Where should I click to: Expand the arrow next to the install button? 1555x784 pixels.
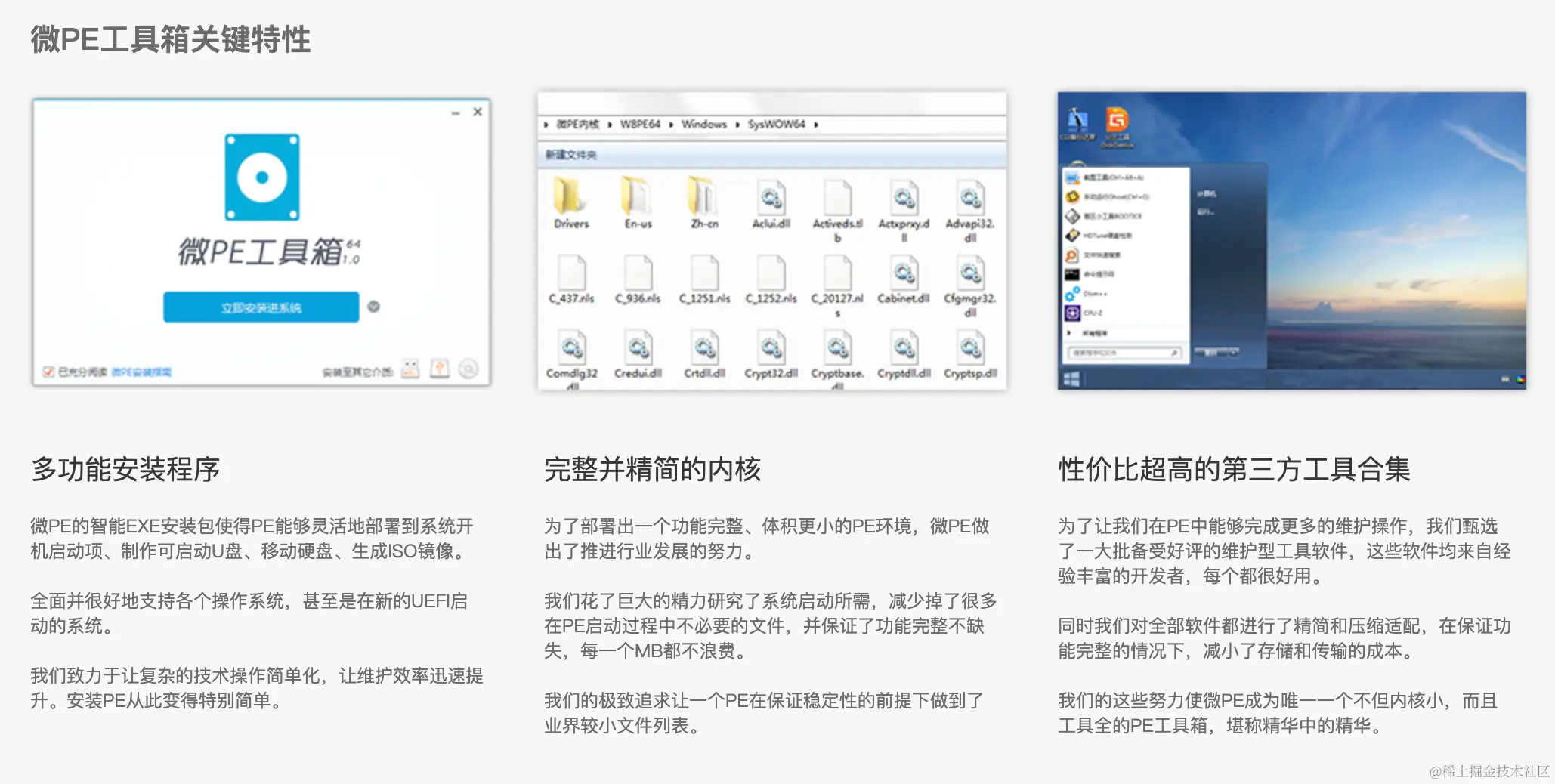[373, 307]
